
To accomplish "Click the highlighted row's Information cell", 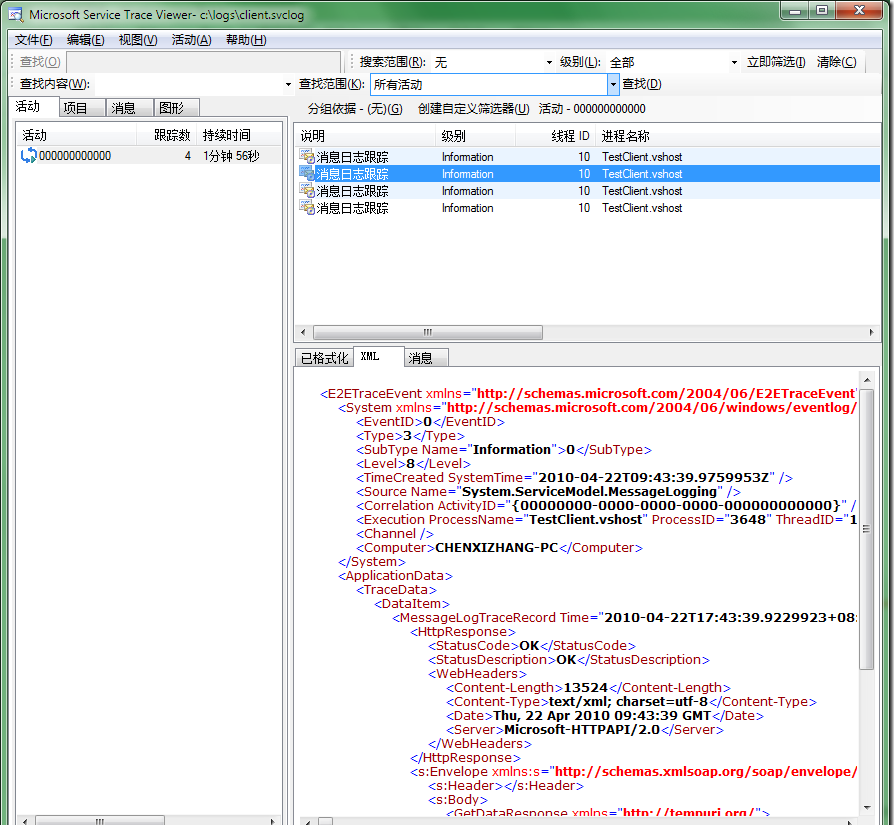I will pyautogui.click(x=468, y=174).
